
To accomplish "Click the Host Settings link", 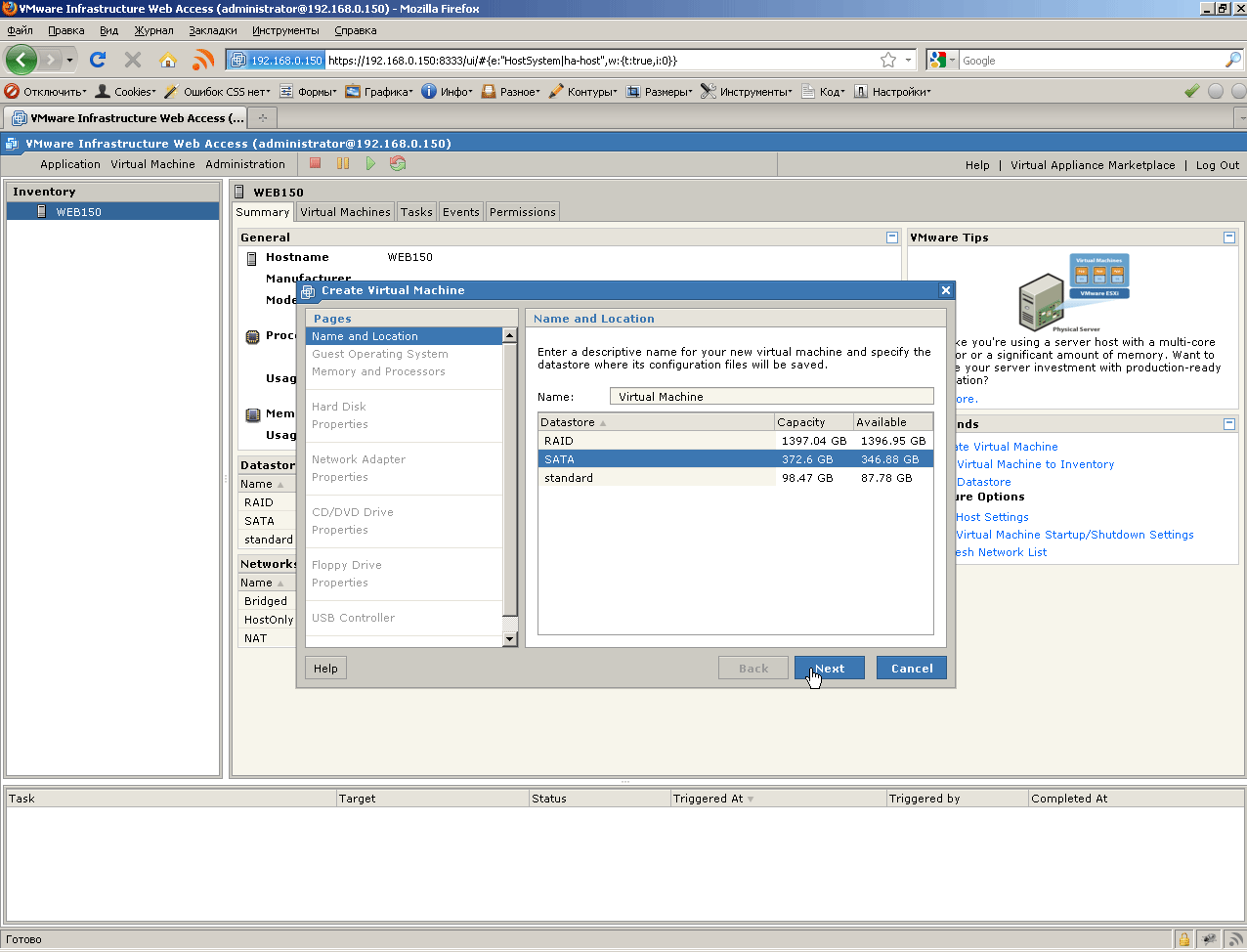I will point(992,517).
